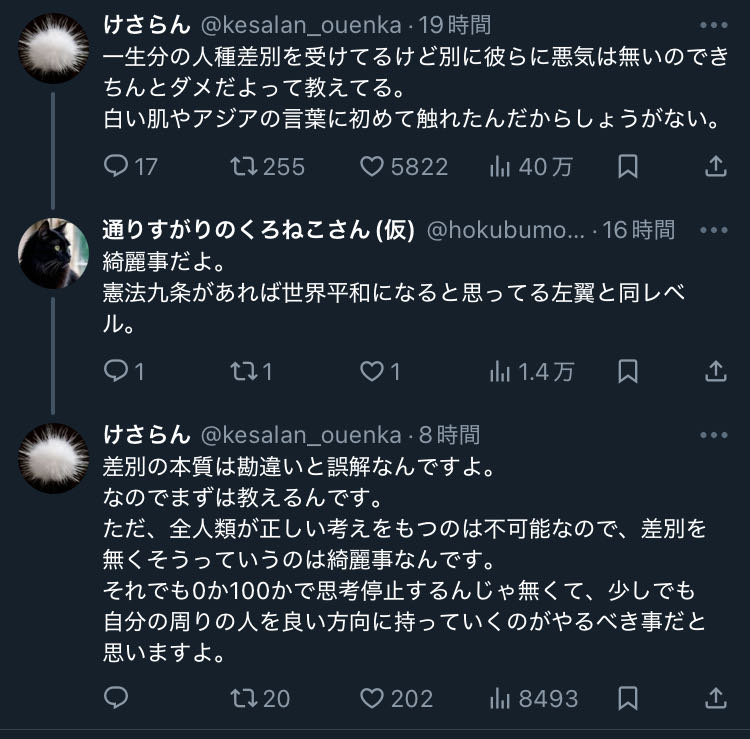Bookmark the first けさらん tweet

628,166
